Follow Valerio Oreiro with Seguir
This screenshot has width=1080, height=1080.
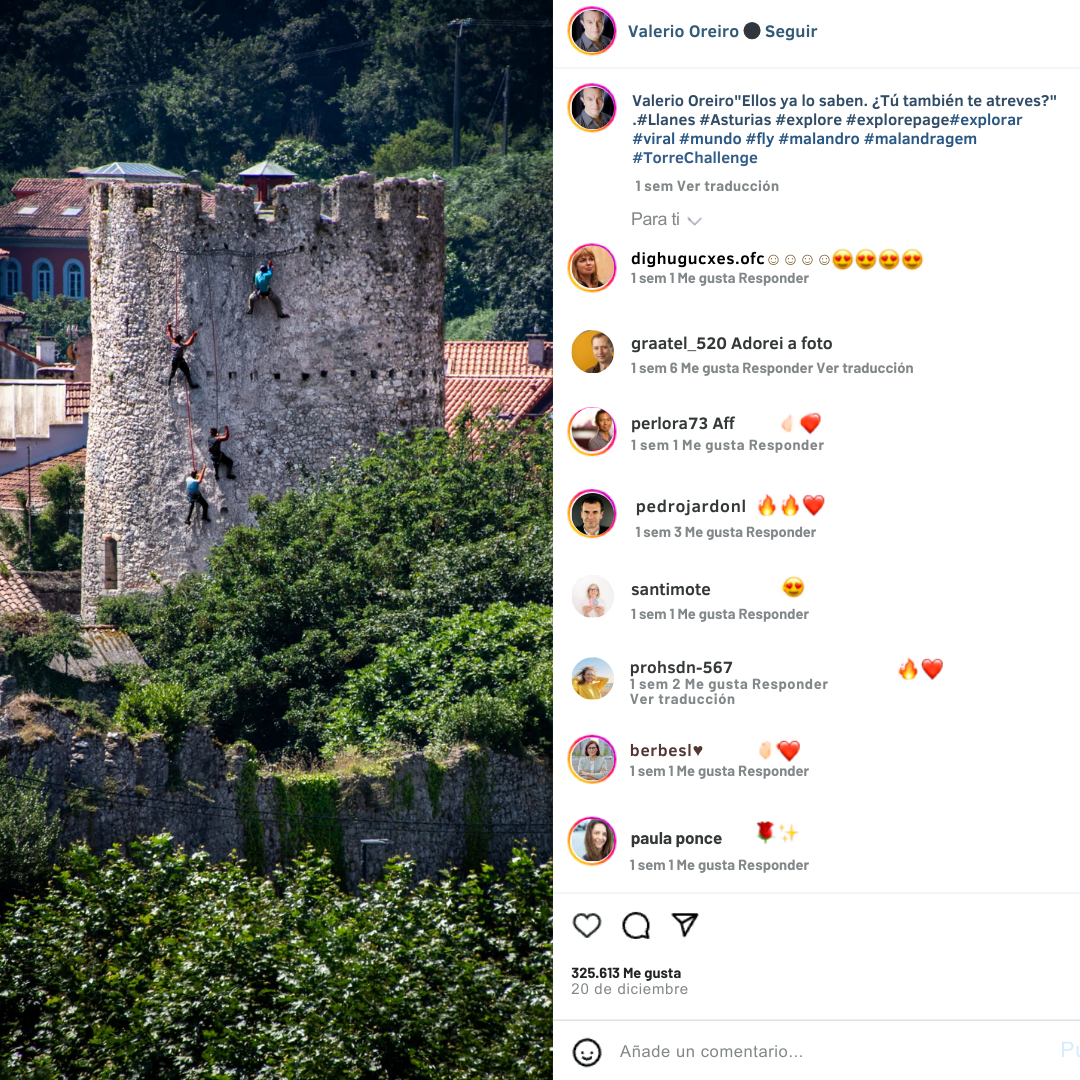point(791,31)
